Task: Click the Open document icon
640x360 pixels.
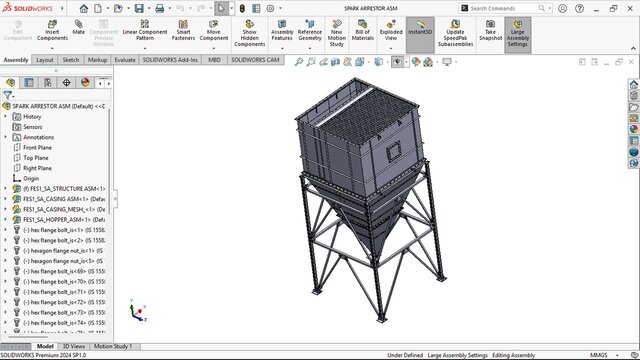Action: tap(118, 8)
